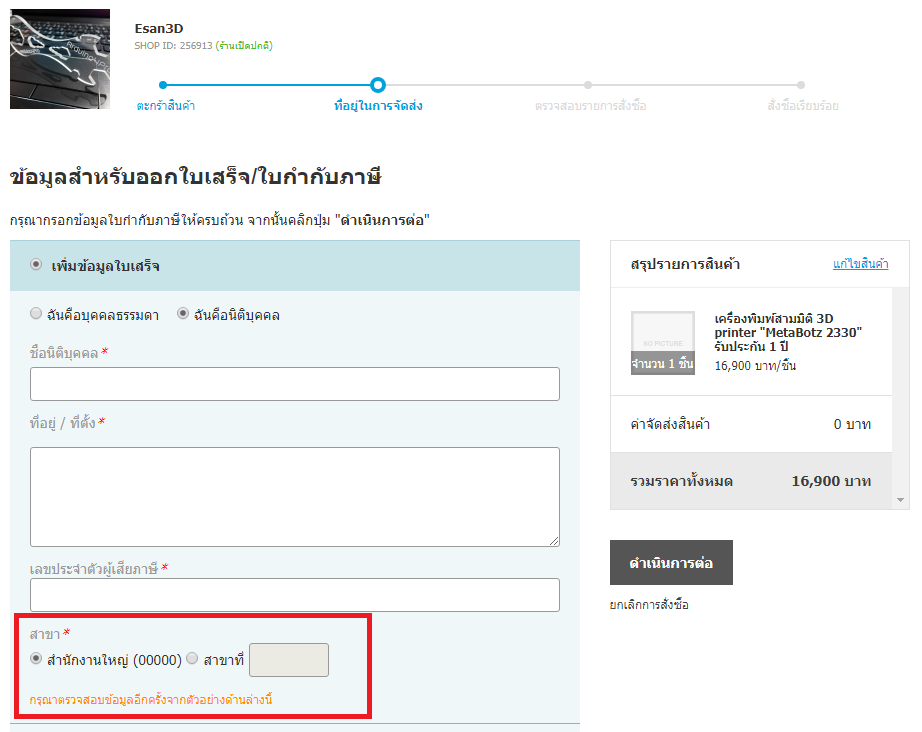Screen dimensions: 922x732
Task: Select the ที่อยู่ในการจัดส่ง step label
Action: pyautogui.click(x=377, y=105)
